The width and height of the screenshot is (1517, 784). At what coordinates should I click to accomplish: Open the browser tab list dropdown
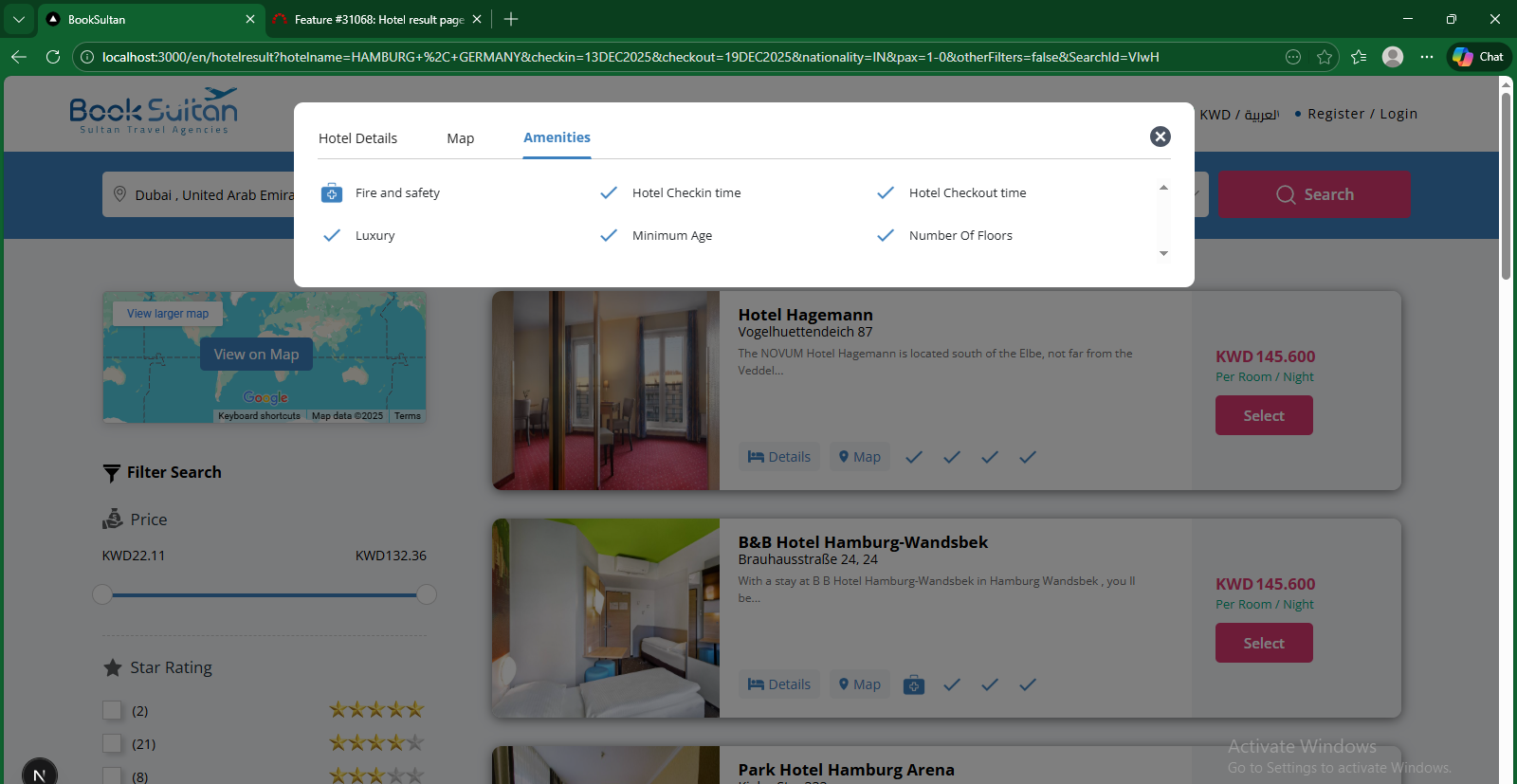pyautogui.click(x=19, y=19)
